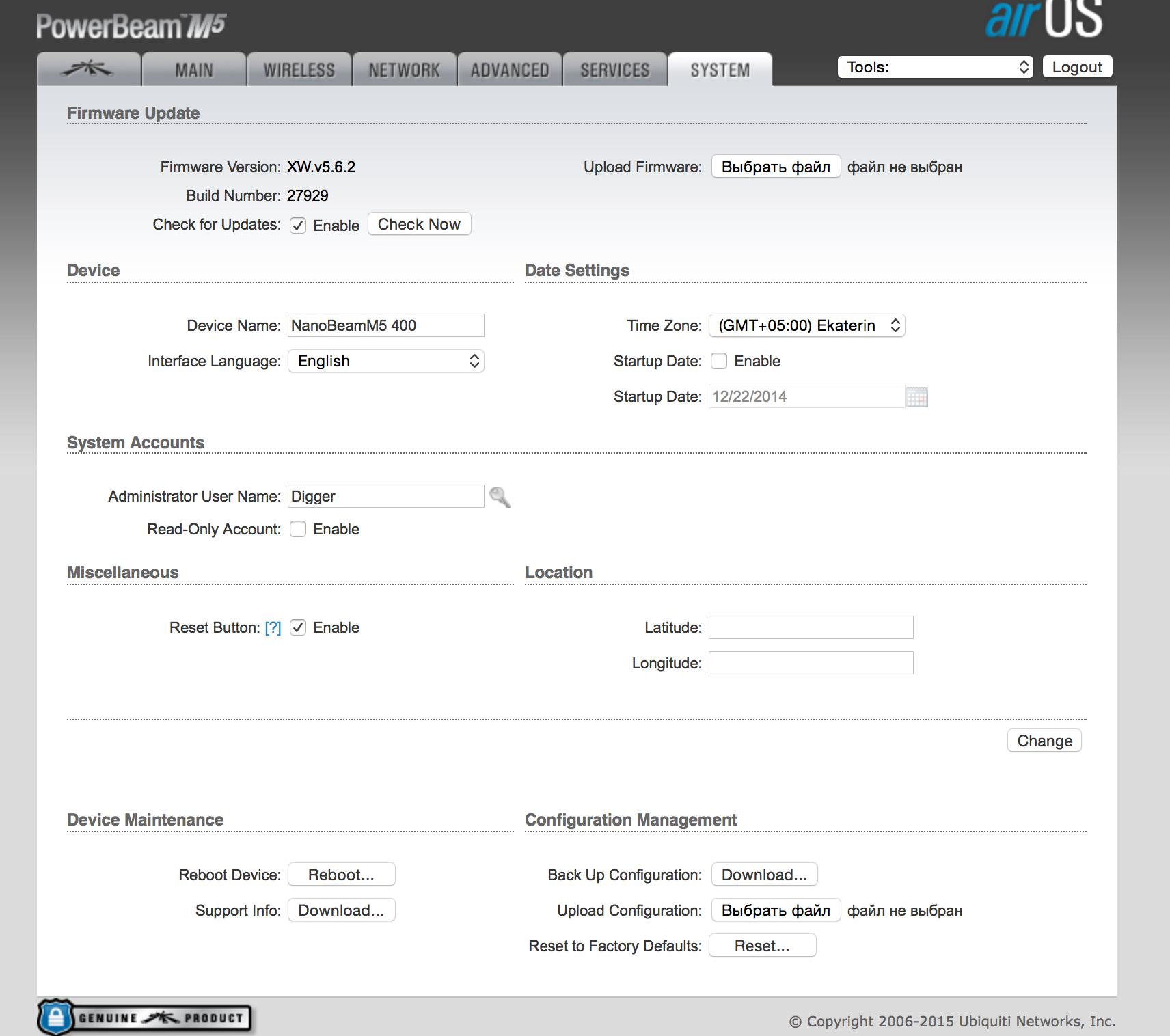Focus the Longitude input field

(811, 663)
